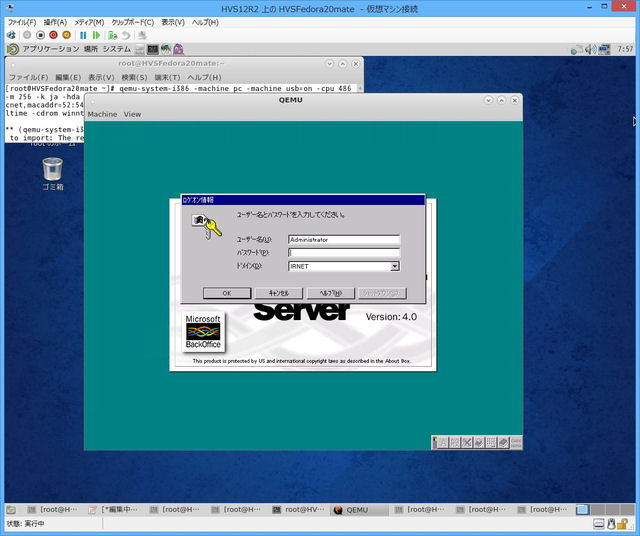
Task: Click the greyed shutdown button in logon dialog
Action: tap(382, 293)
